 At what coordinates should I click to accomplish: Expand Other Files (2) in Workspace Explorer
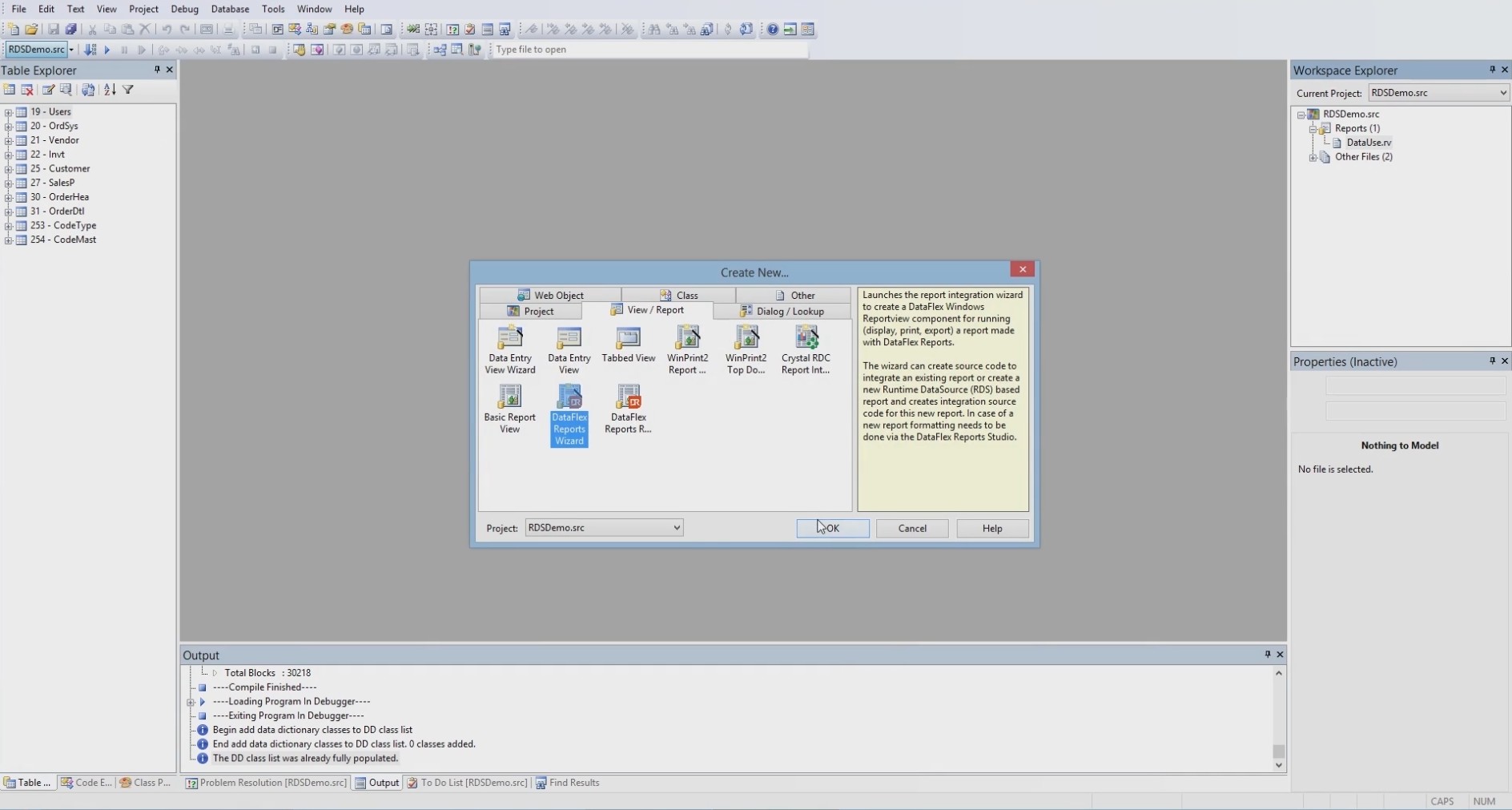point(1313,157)
